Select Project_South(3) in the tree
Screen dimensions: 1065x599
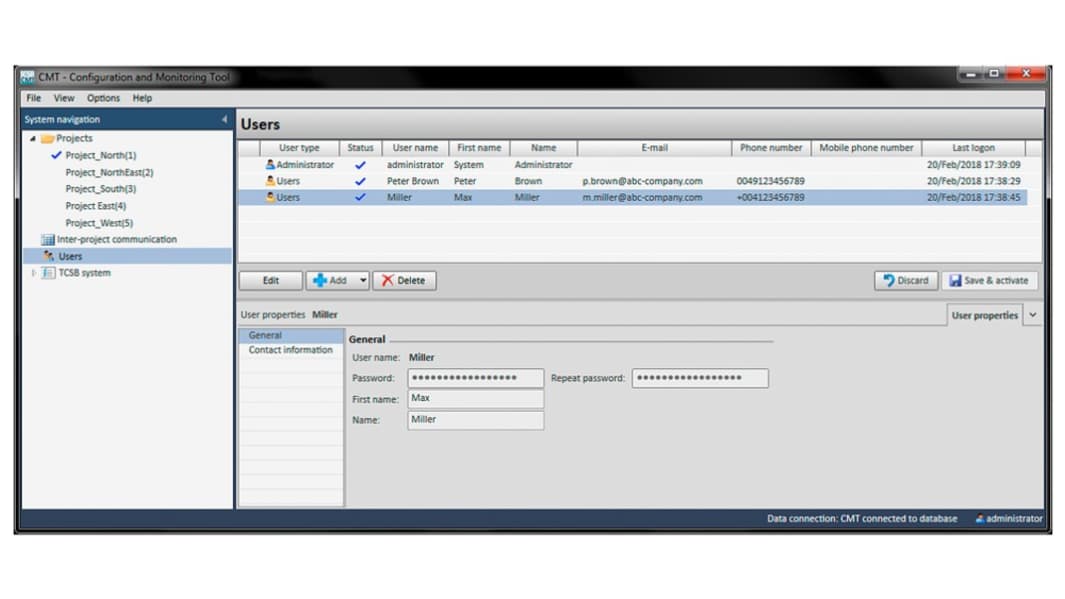[x=101, y=189]
